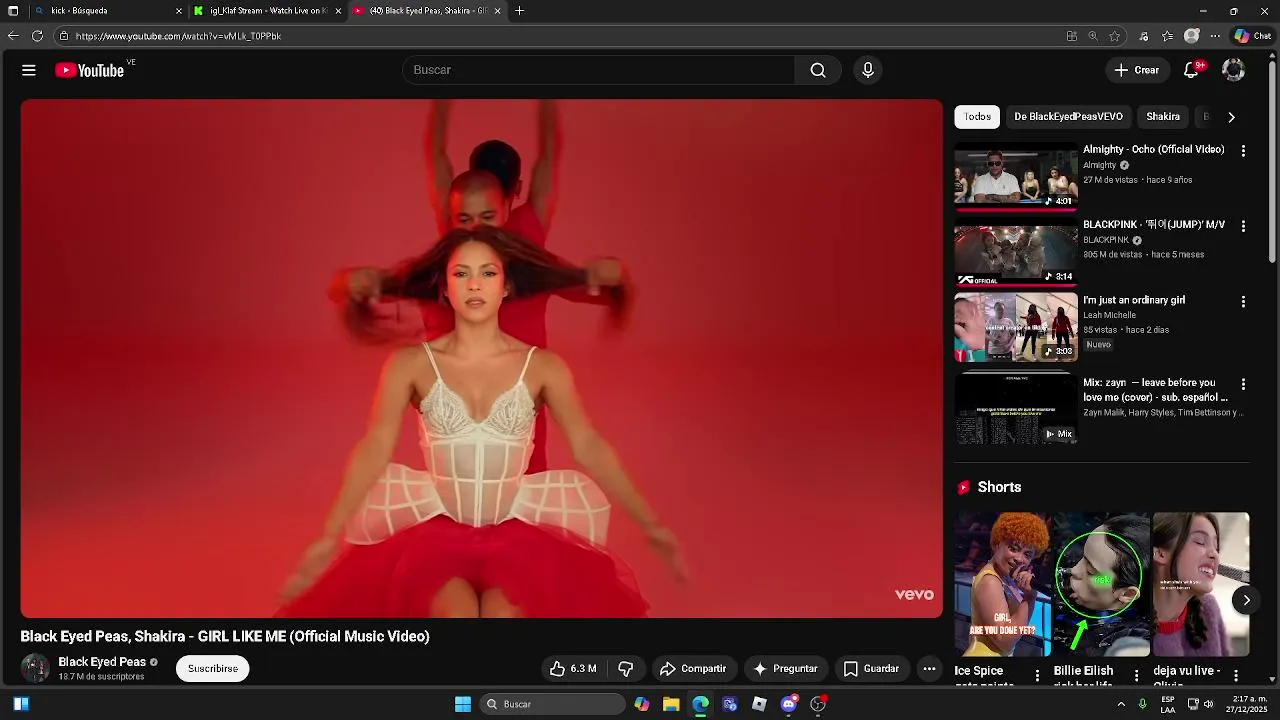Open Black Eyed Peas channel name link

pyautogui.click(x=102, y=662)
